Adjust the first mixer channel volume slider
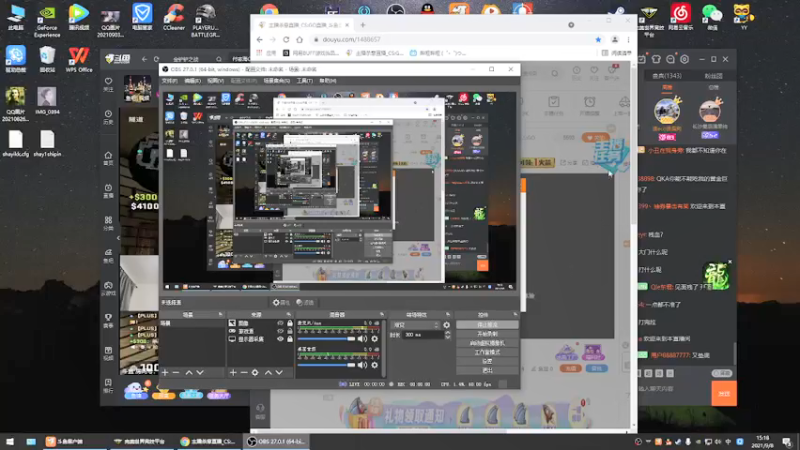This screenshot has height=450, width=800. pyautogui.click(x=326, y=339)
